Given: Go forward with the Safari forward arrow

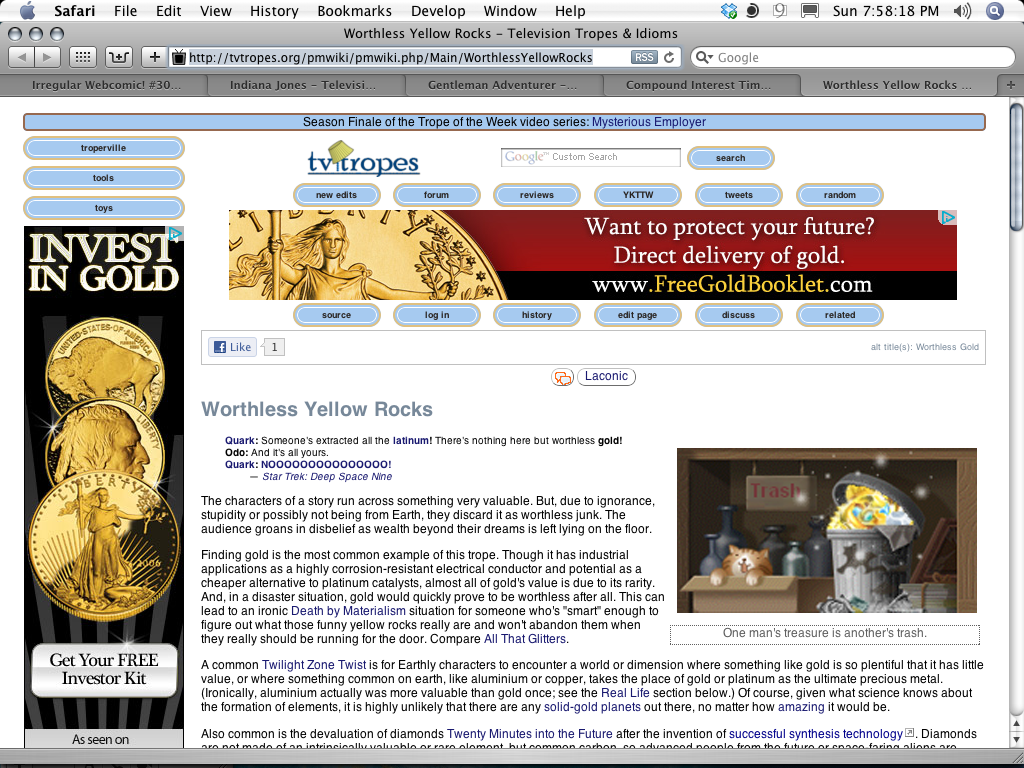Looking at the screenshot, I should [47, 57].
